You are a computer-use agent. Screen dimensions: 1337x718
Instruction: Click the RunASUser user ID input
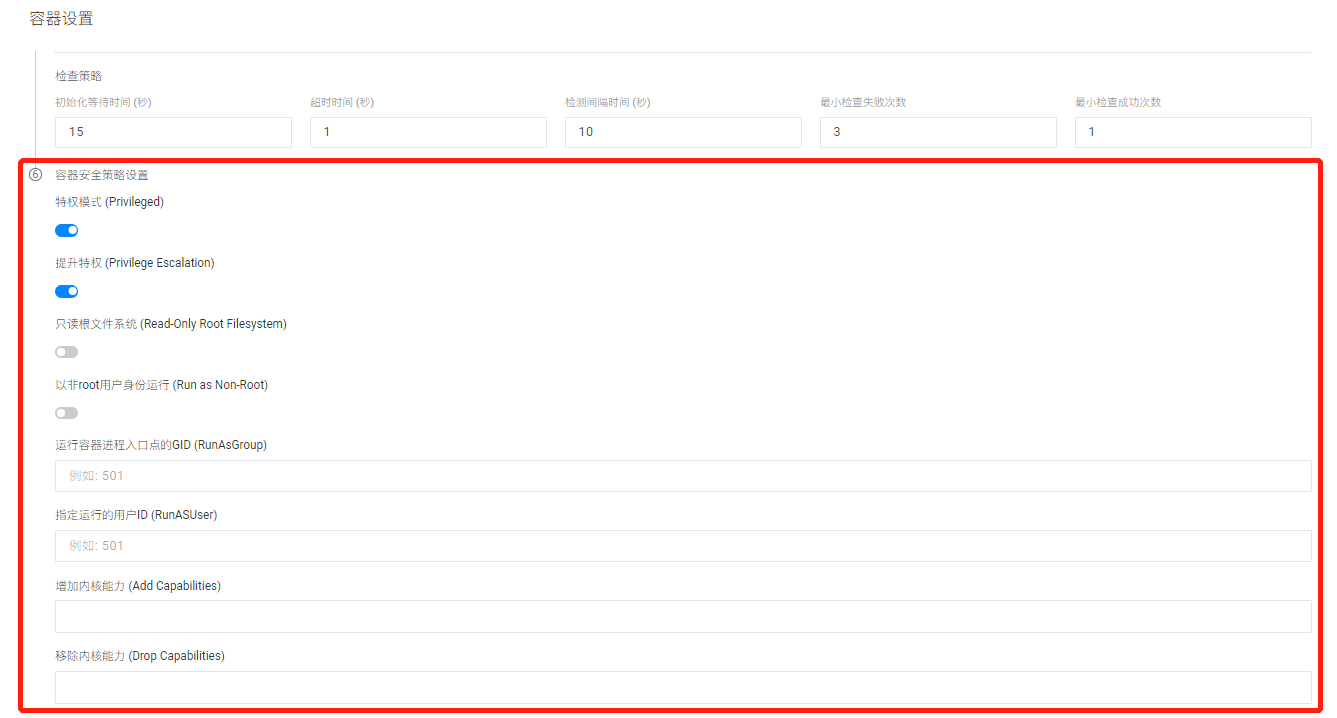coord(683,546)
